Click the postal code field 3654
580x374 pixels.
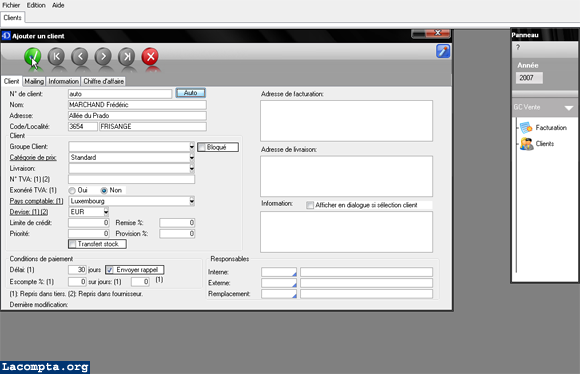[x=82, y=127]
